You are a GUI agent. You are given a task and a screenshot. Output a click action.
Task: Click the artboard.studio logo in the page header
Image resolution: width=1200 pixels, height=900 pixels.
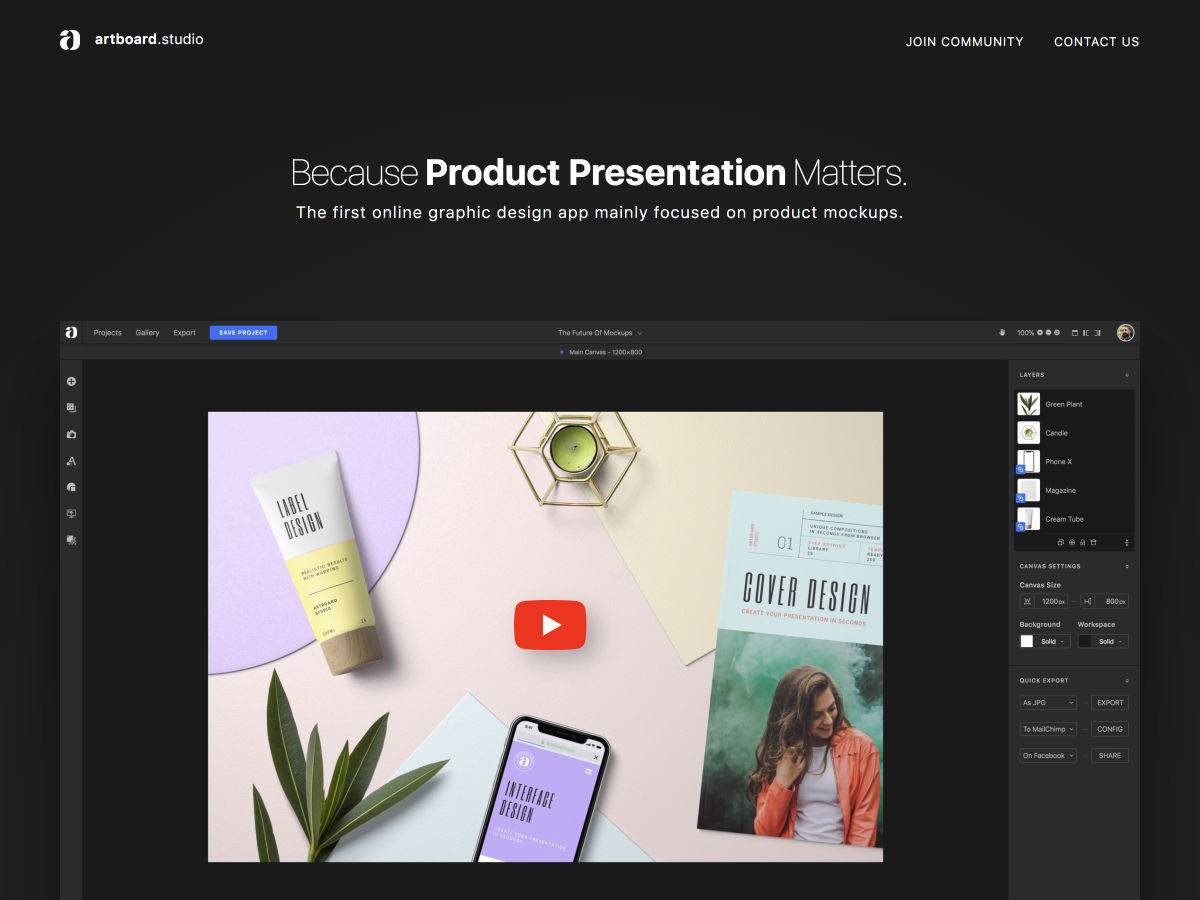tap(131, 40)
